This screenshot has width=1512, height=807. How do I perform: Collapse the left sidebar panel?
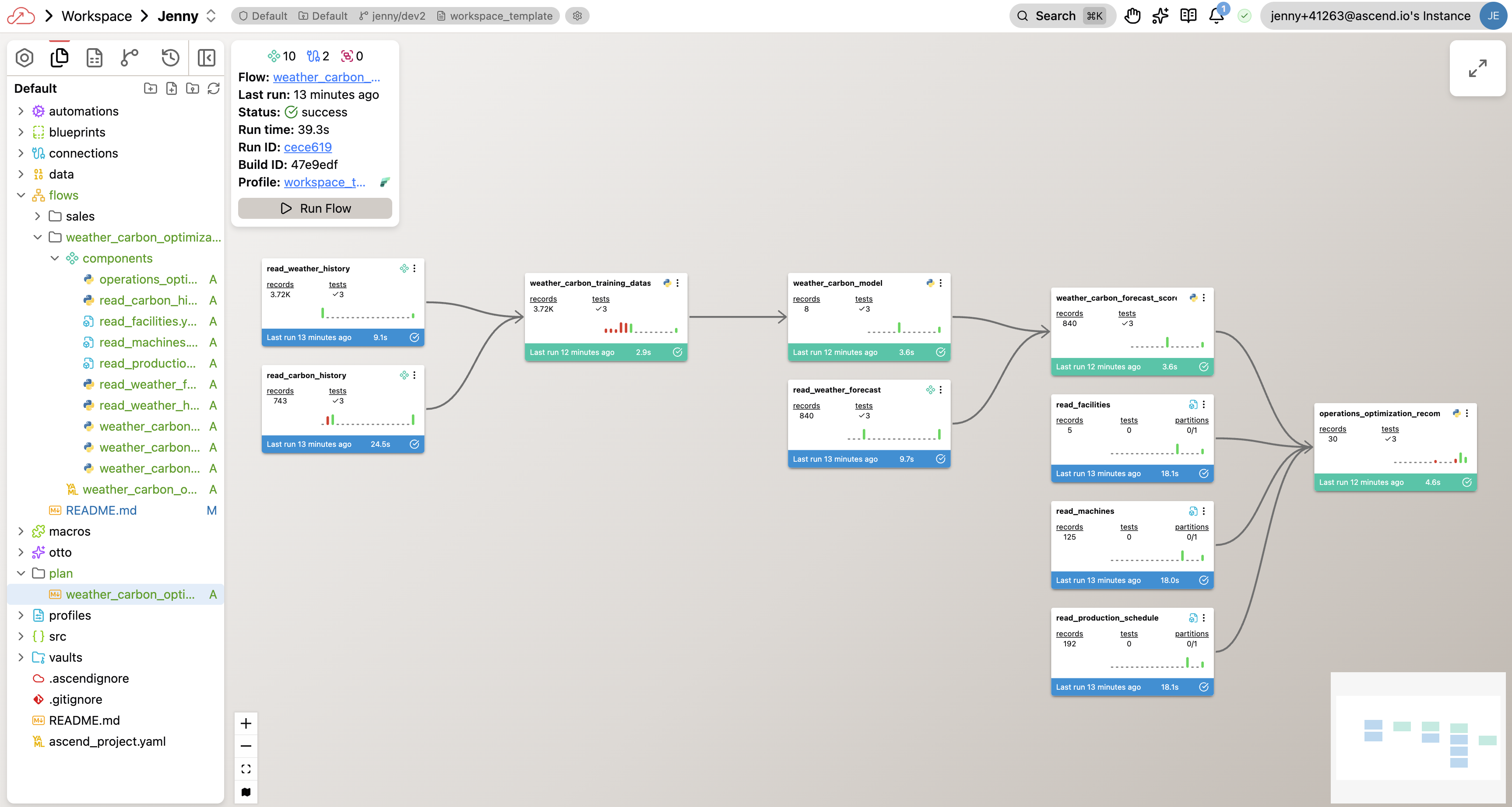coord(206,57)
